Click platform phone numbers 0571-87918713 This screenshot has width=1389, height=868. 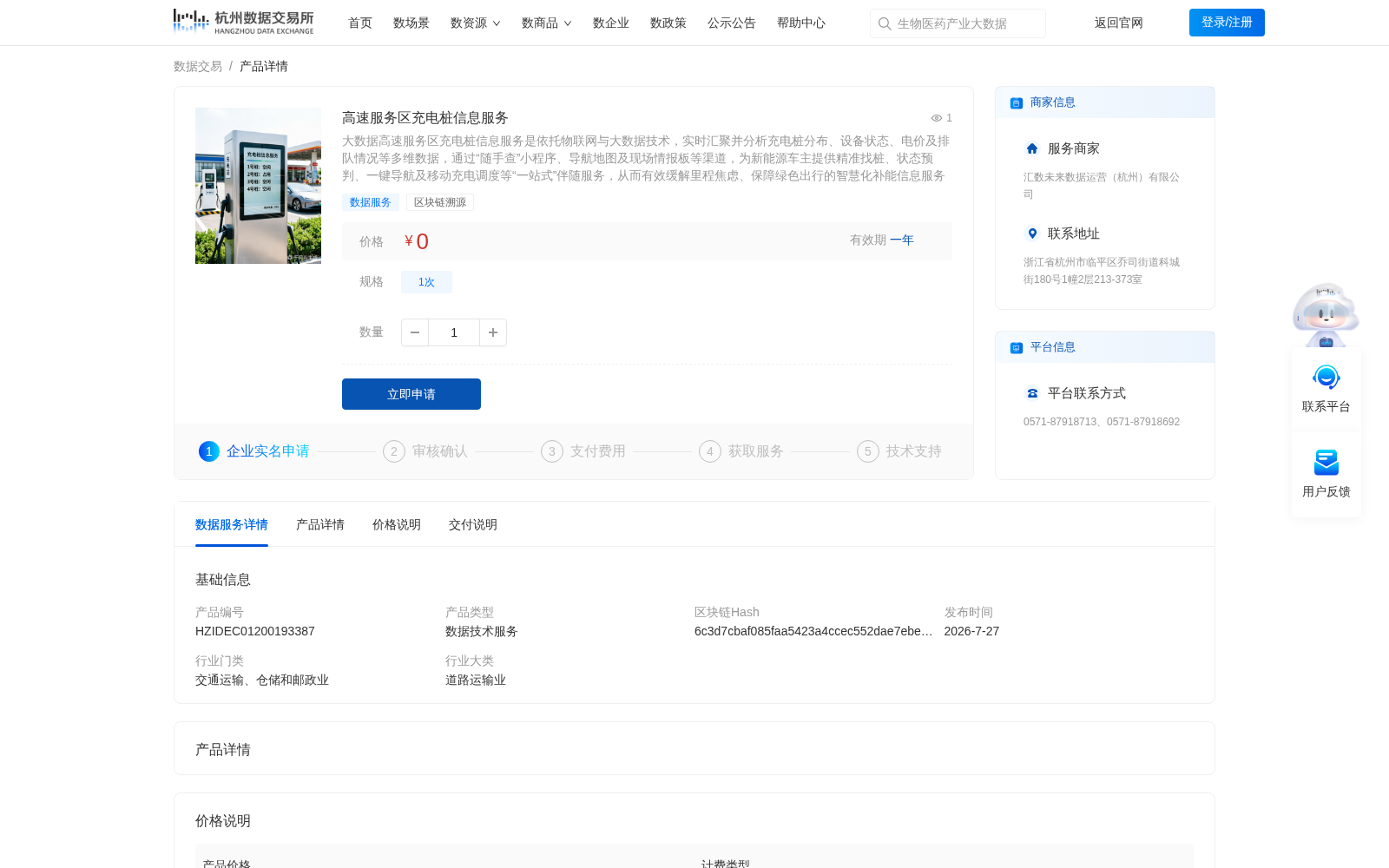click(1102, 422)
